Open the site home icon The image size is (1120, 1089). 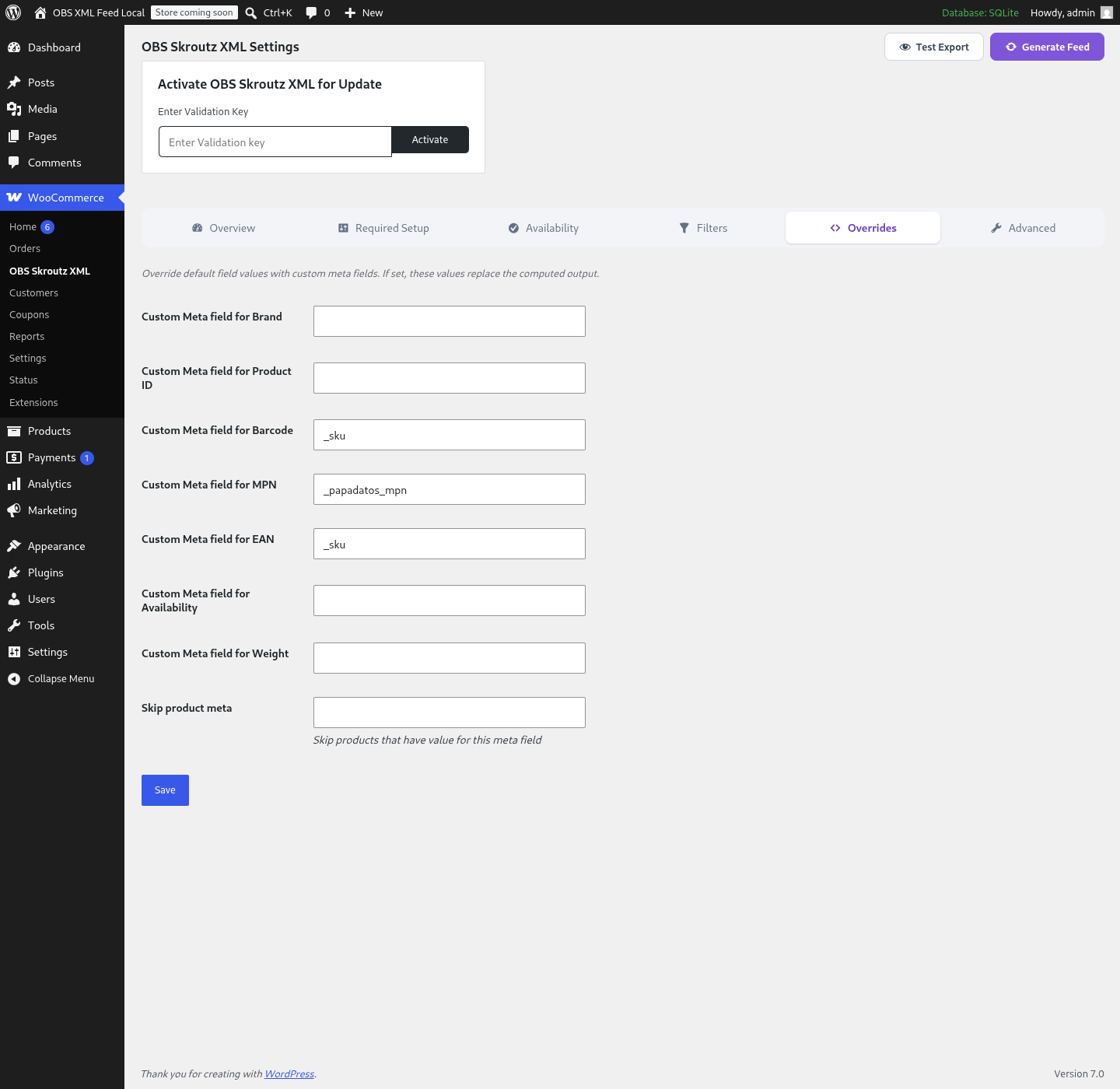pos(40,12)
